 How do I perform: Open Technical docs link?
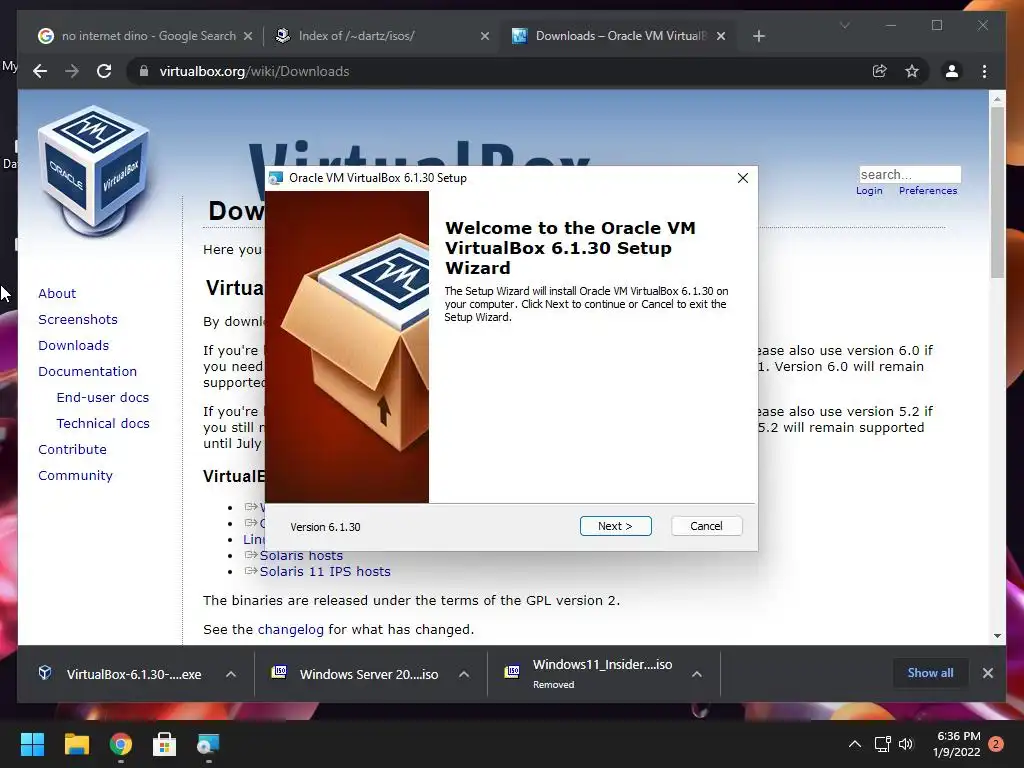[x=103, y=423]
